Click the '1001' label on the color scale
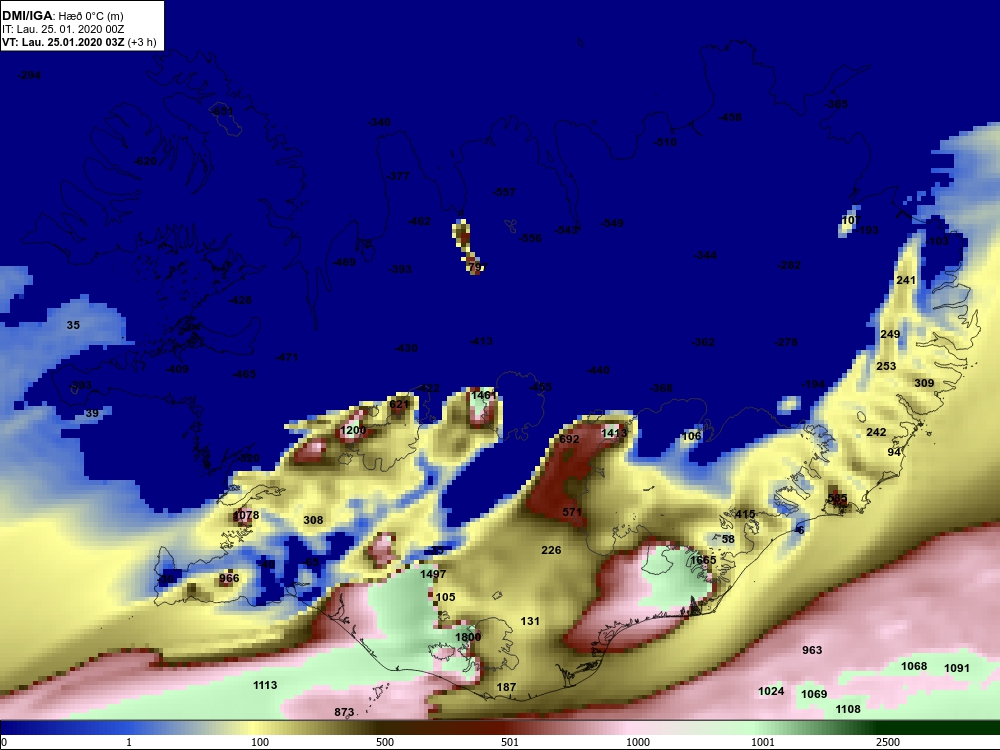This screenshot has height=750, width=1000. [762, 742]
